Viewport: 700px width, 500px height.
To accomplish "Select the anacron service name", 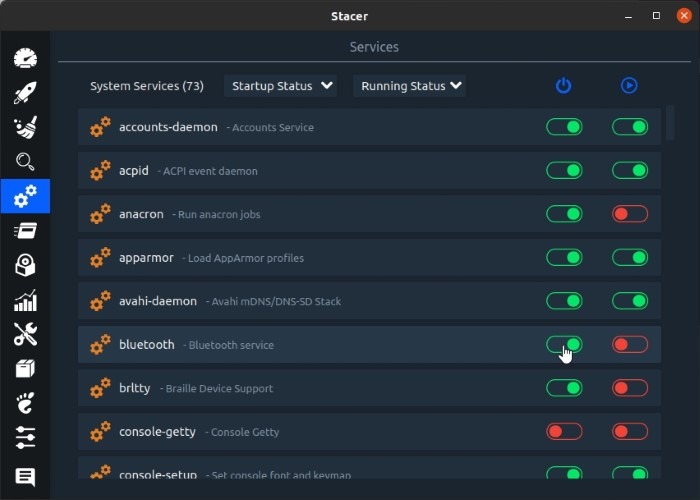I will pos(141,214).
